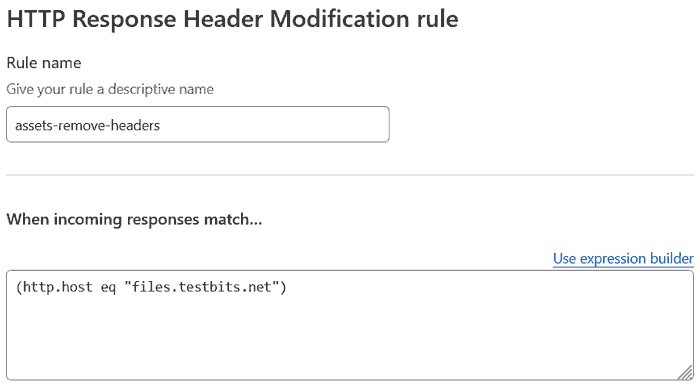700x388 pixels.
Task: Focus the Rule name input field
Action: [x=198, y=125]
